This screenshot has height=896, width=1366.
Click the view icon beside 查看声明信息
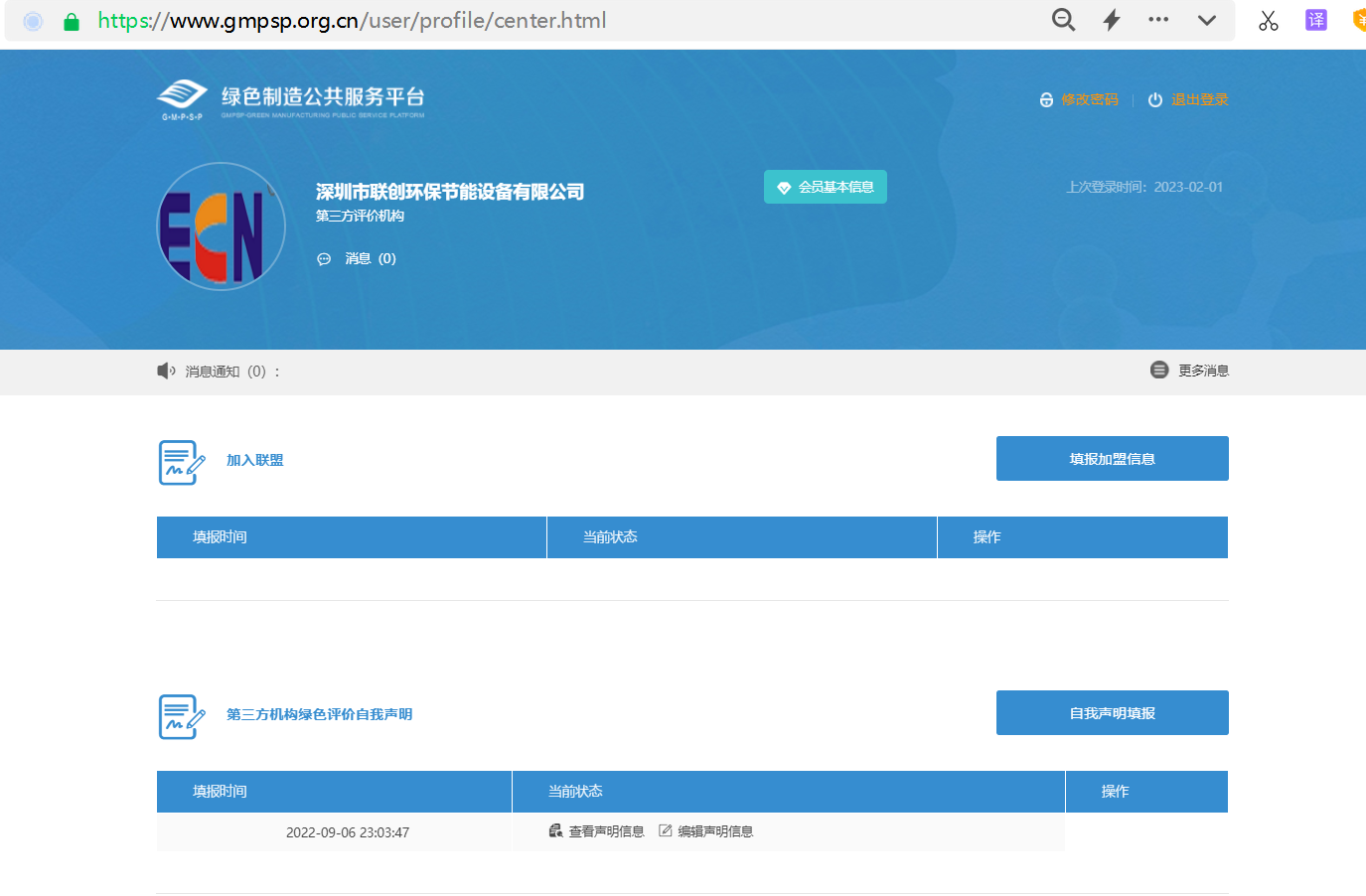click(556, 830)
